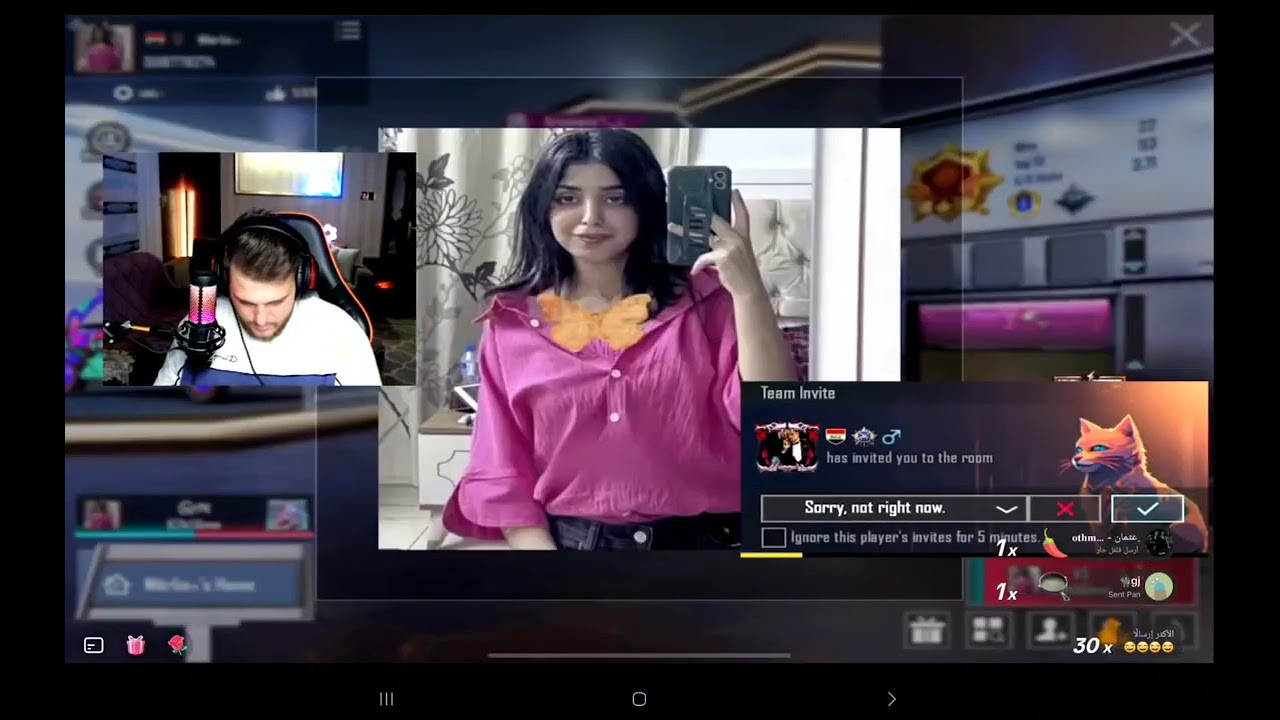Send a pink gift box
Viewport: 1280px width, 720px height.
[136, 645]
